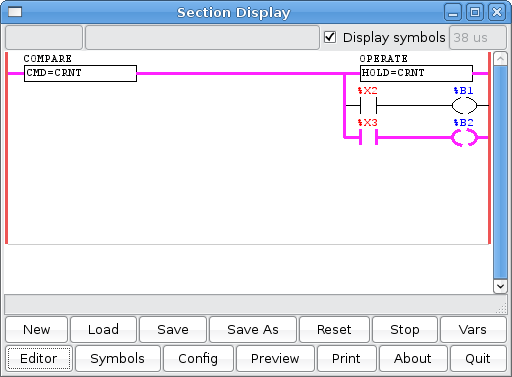This screenshot has width=512, height=377.
Task: Open the Load file button
Action: (x=103, y=329)
